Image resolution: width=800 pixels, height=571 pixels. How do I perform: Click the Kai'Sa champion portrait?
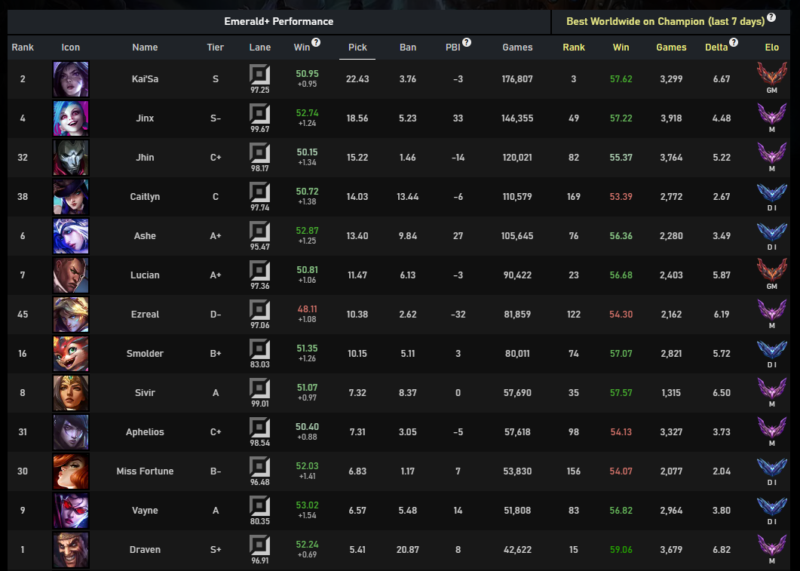pyautogui.click(x=70, y=79)
